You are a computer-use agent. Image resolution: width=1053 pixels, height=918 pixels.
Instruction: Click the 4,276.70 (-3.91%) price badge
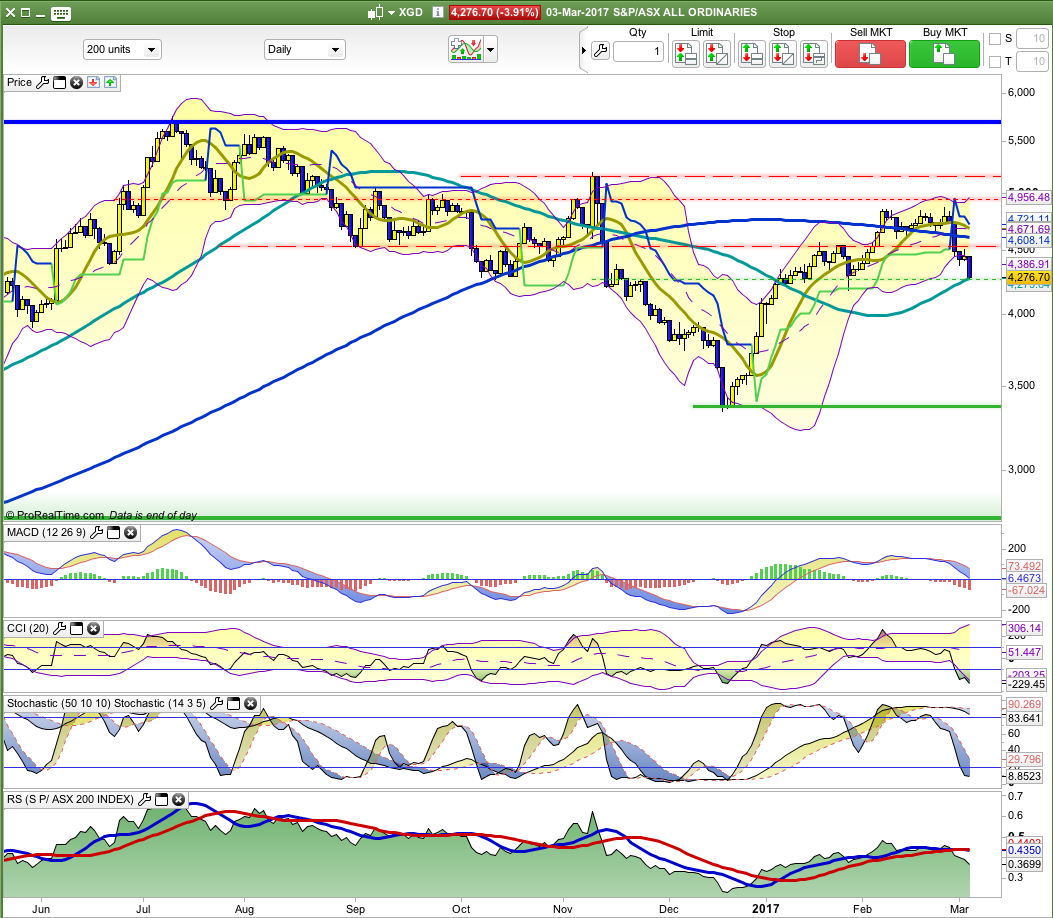494,12
